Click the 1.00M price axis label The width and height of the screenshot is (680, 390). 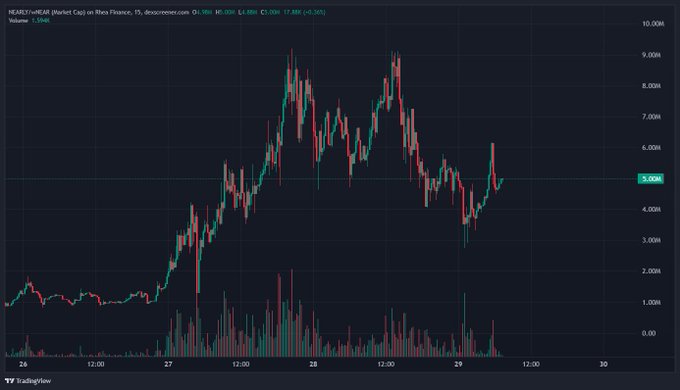(651, 302)
